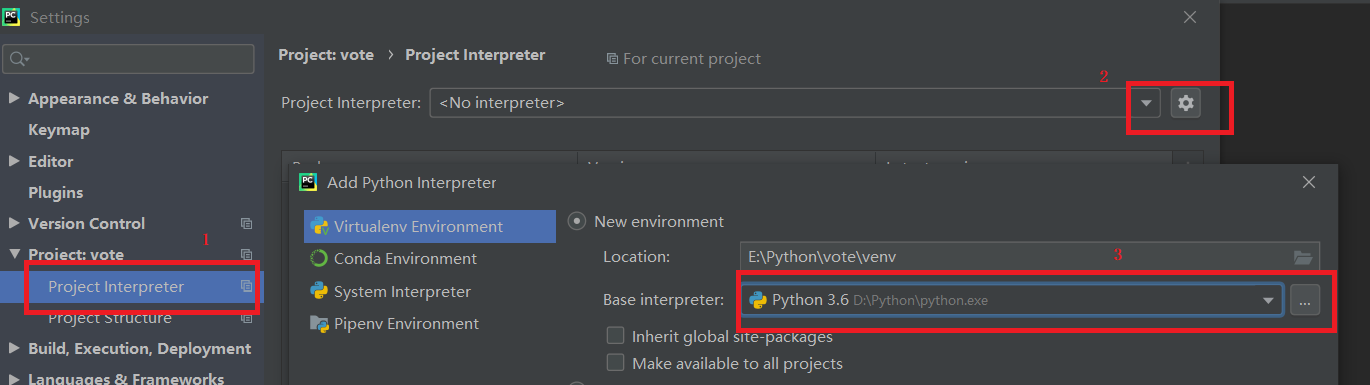Click the Location path input field
This screenshot has height=385, width=1370.
pos(1015,257)
